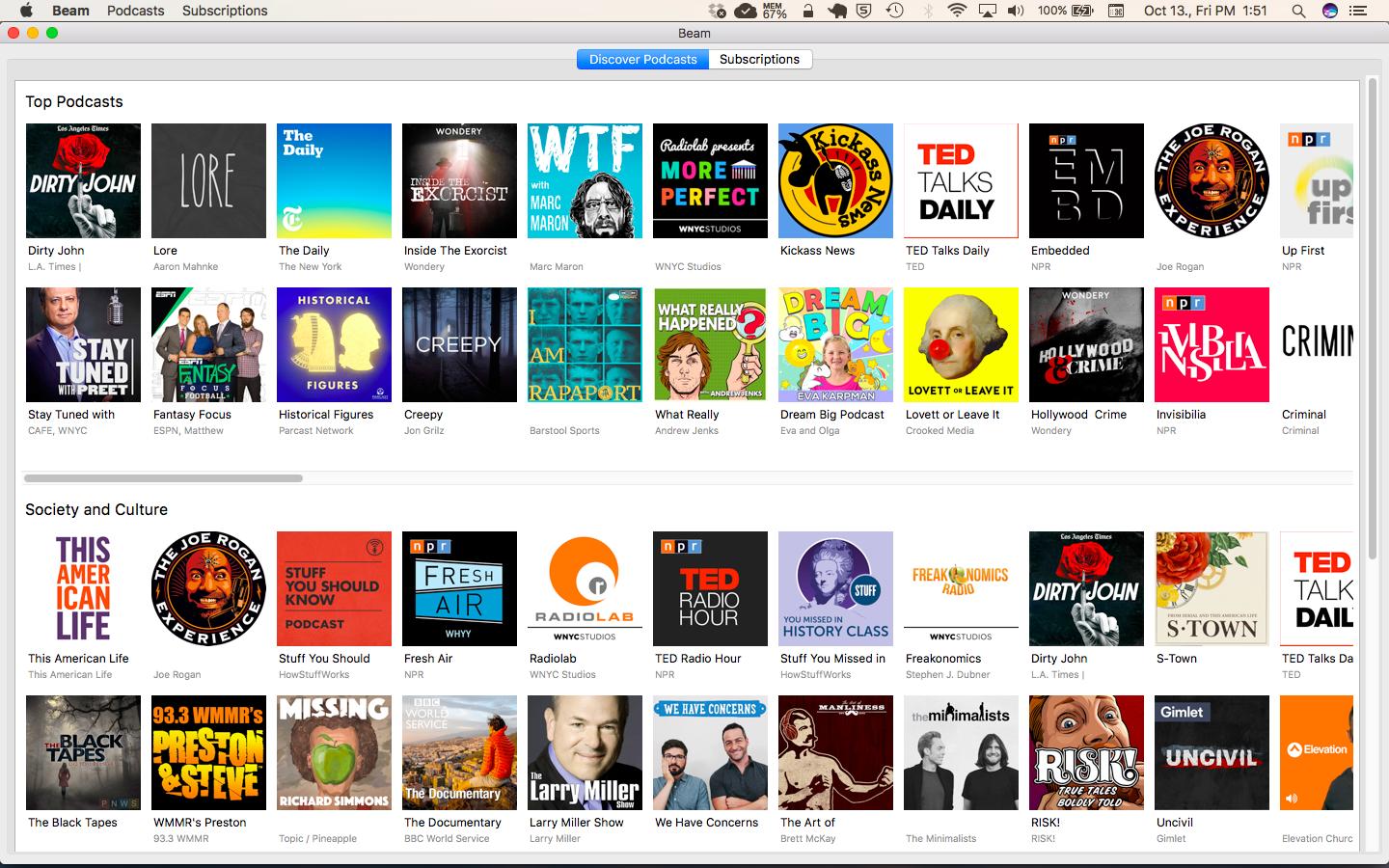The width and height of the screenshot is (1389, 868).
Task: Open Missing Richard Simmons podcast
Action: [x=334, y=752]
